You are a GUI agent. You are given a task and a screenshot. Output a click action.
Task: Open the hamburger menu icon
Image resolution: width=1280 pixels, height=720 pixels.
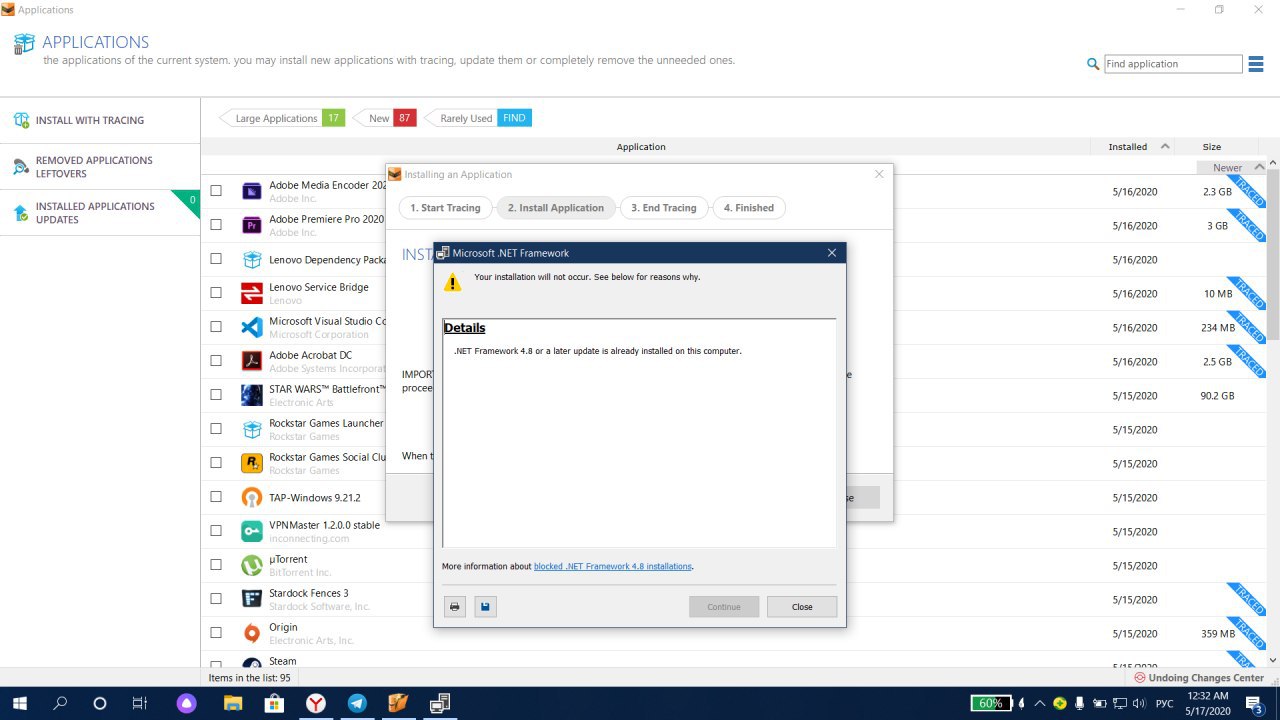(x=1256, y=64)
